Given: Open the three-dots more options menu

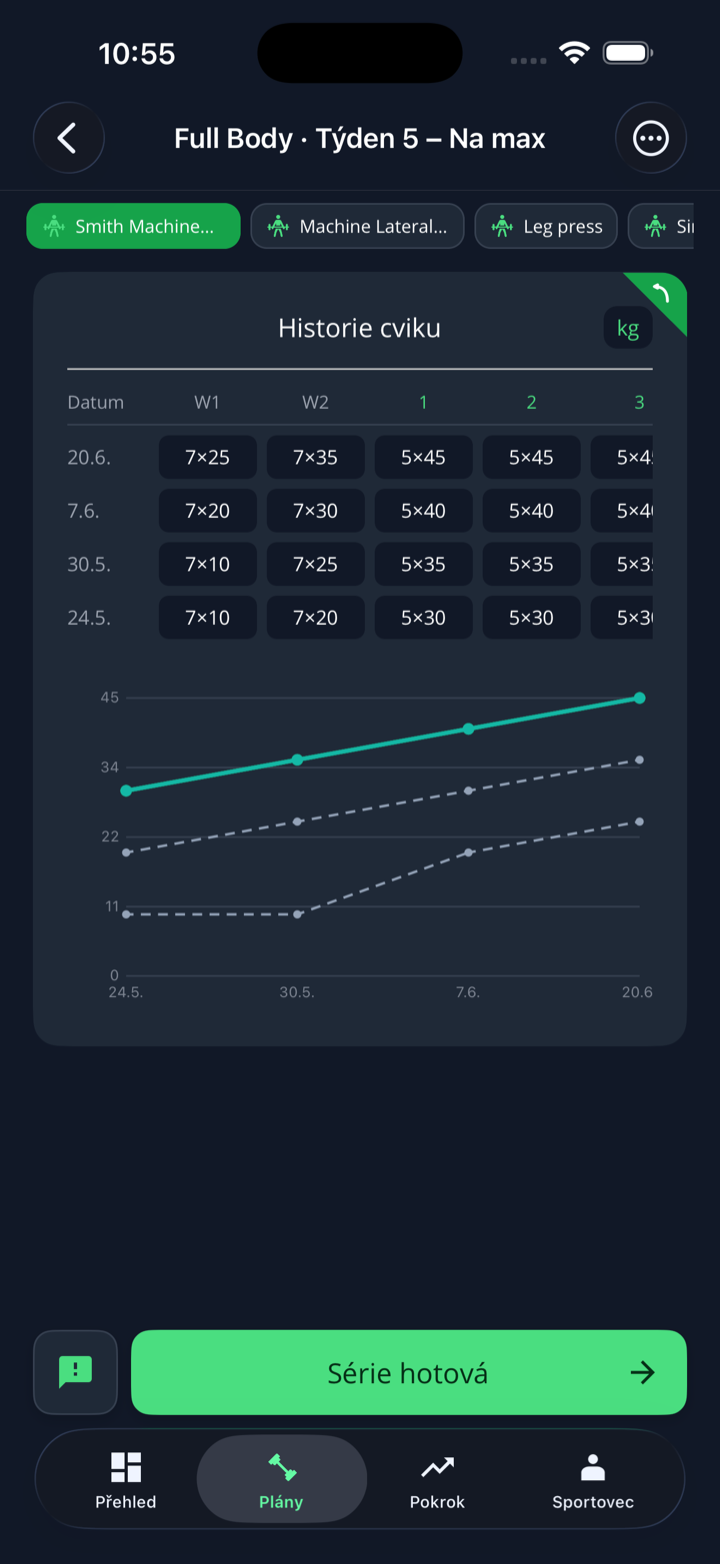Looking at the screenshot, I should [651, 138].
